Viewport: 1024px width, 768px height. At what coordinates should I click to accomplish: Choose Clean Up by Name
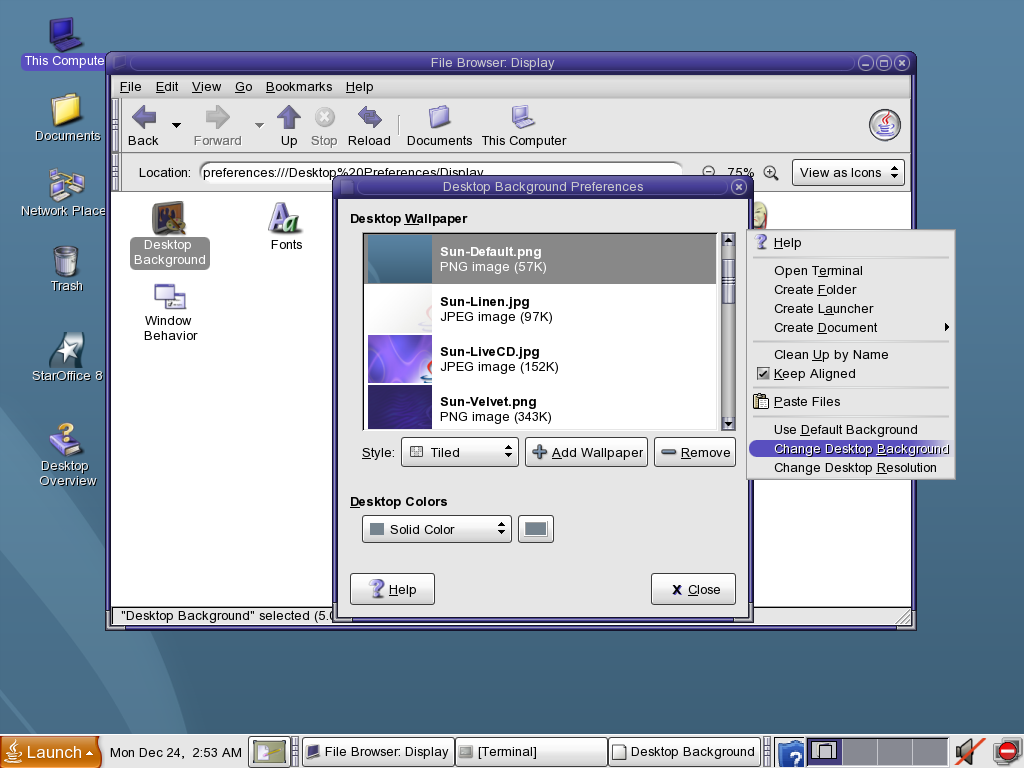coord(850,355)
